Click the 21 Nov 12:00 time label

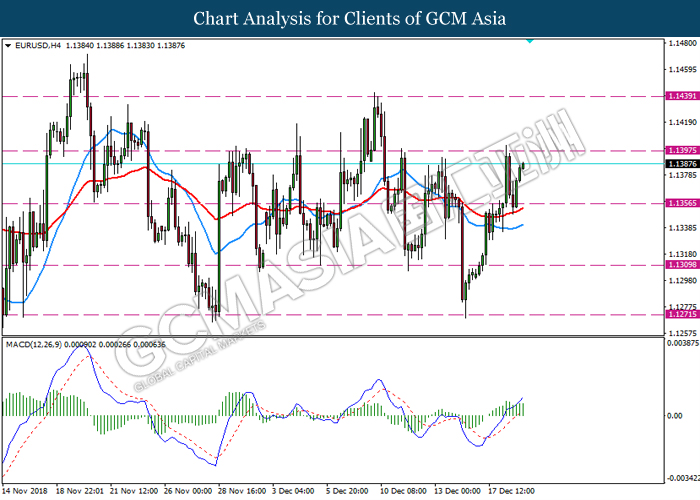(133, 491)
